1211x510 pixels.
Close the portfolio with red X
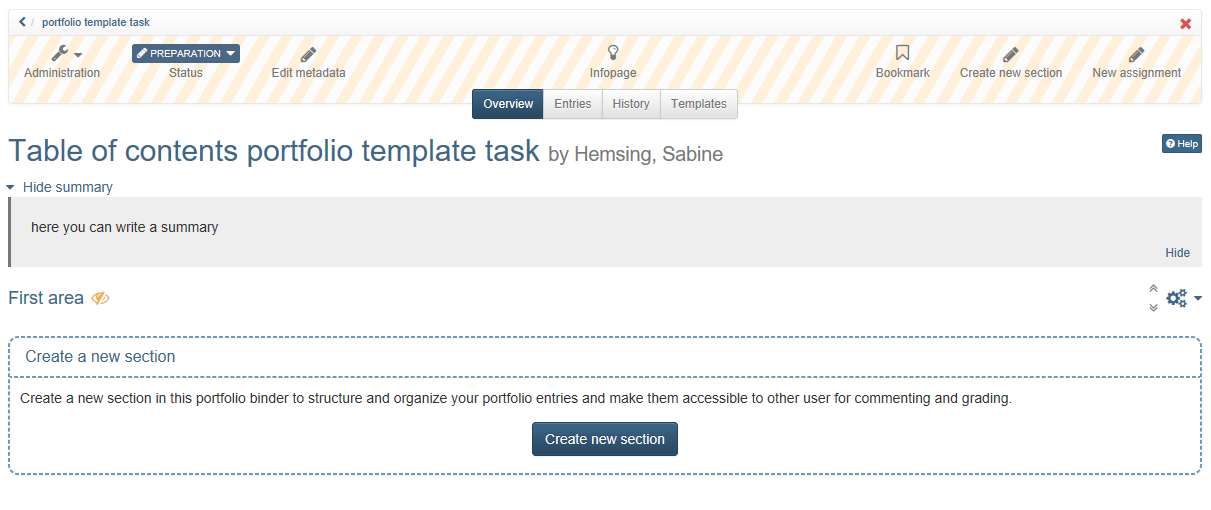(x=1186, y=23)
